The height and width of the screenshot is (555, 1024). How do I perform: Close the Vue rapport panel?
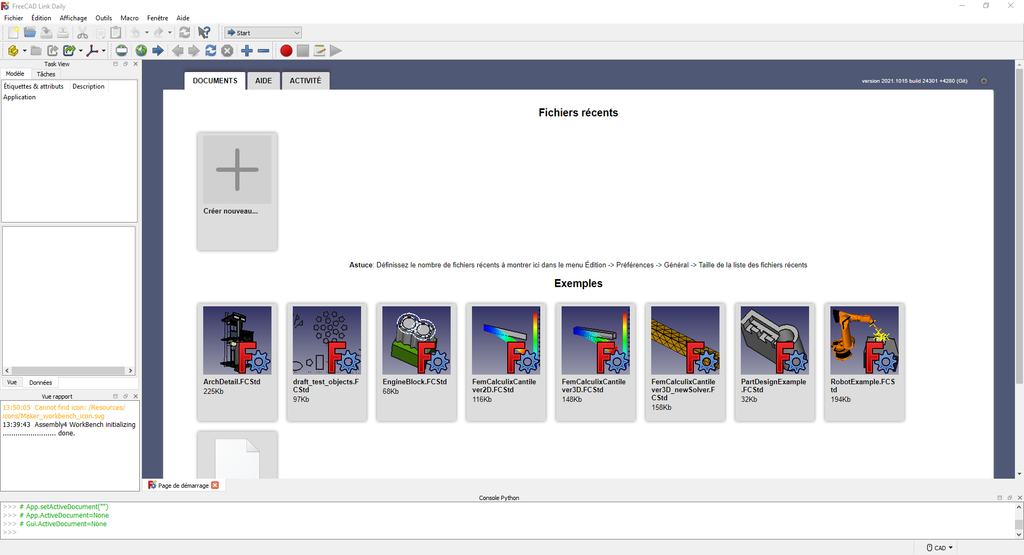tap(136, 396)
